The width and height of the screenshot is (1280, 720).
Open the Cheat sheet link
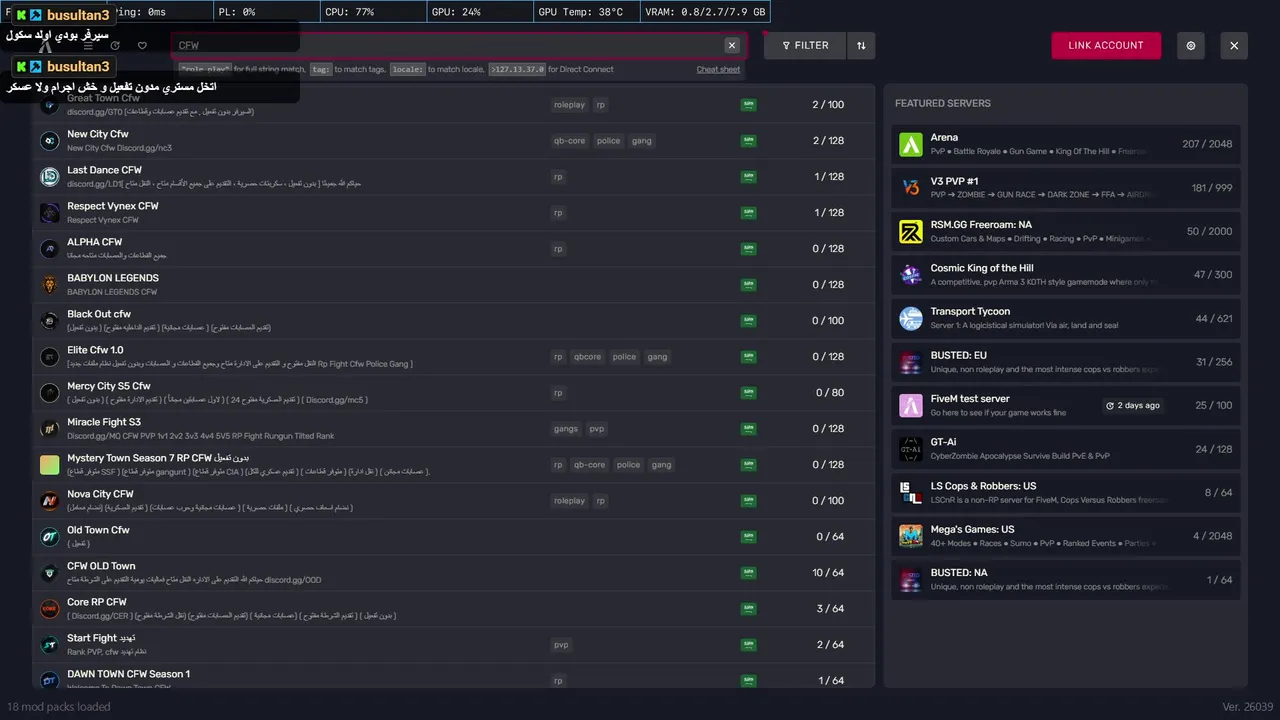[x=718, y=70]
